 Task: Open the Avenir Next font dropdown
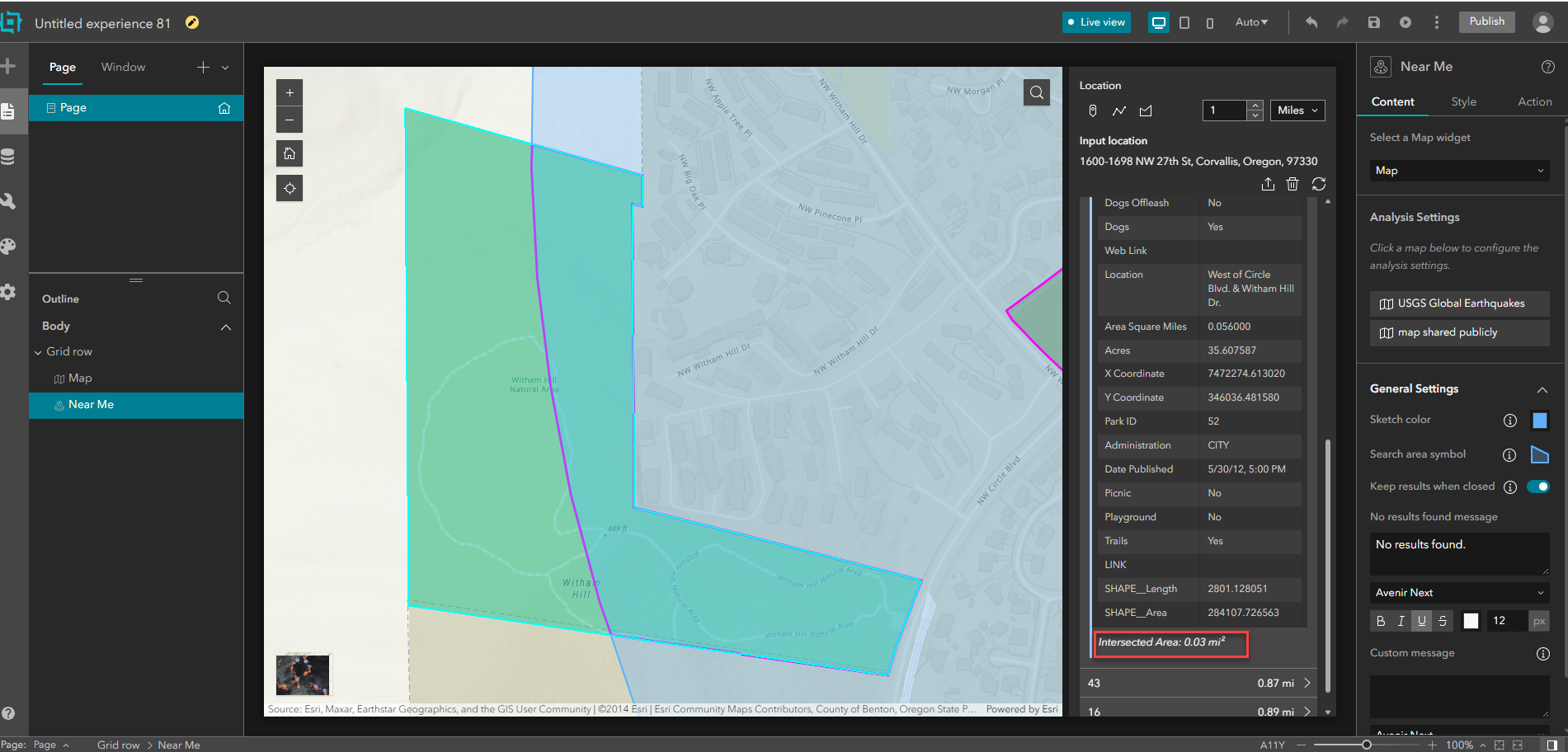tap(1459, 592)
